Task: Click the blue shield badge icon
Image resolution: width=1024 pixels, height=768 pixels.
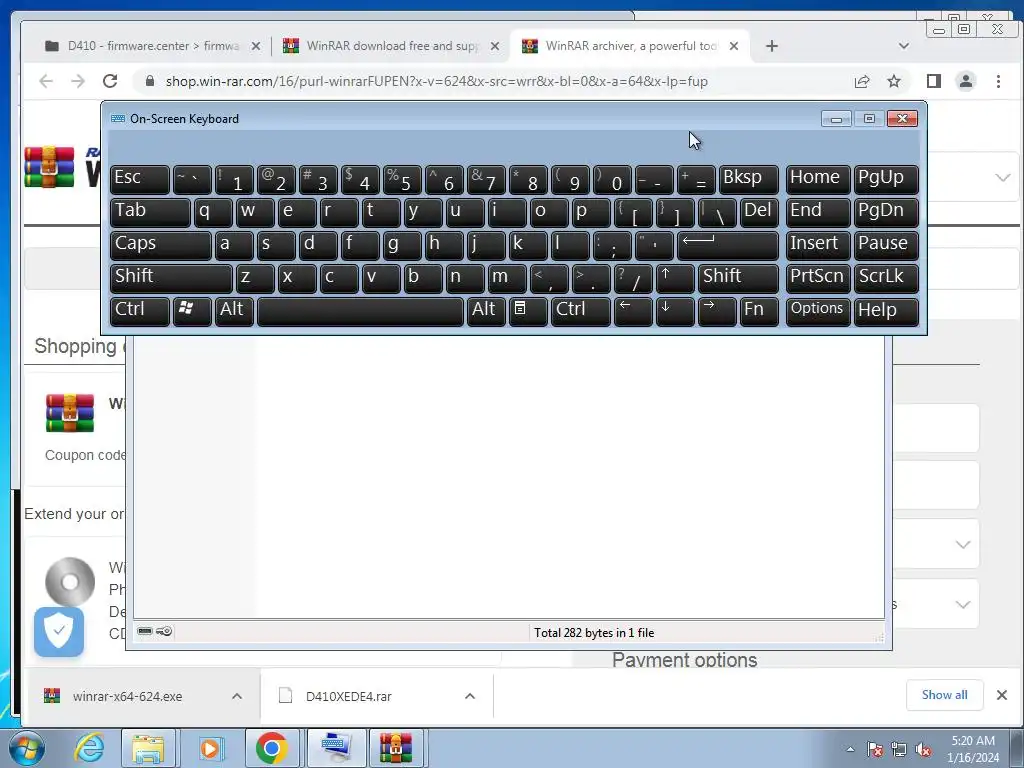Action: (x=59, y=632)
